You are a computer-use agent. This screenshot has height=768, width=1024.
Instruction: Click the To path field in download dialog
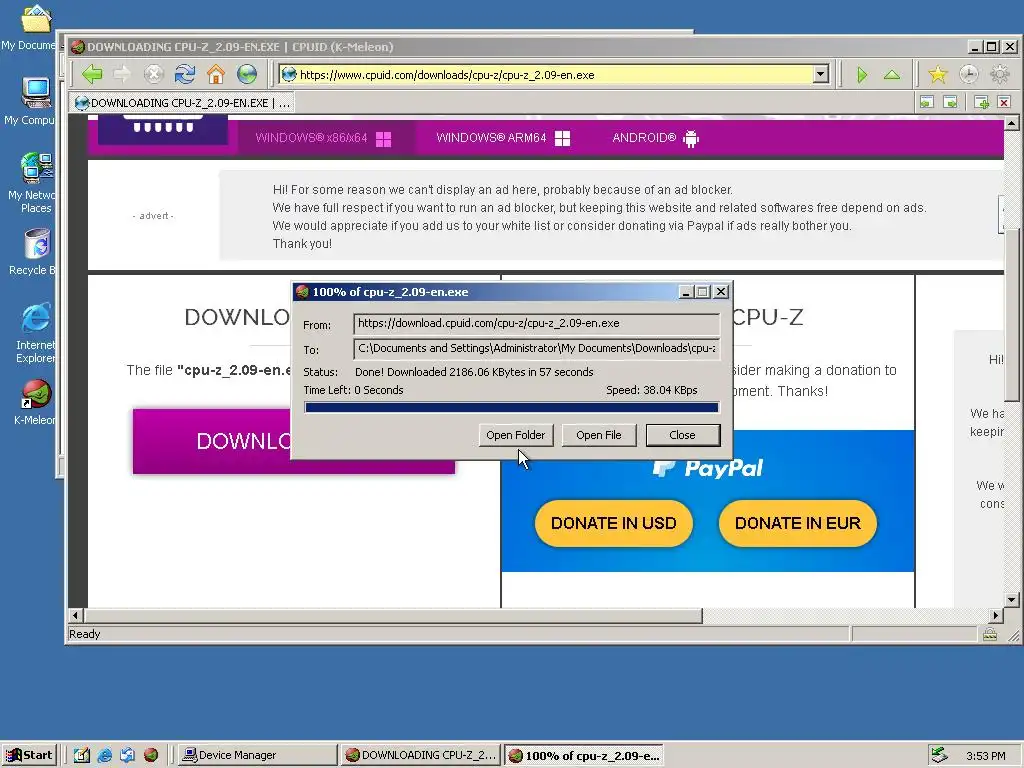536,348
